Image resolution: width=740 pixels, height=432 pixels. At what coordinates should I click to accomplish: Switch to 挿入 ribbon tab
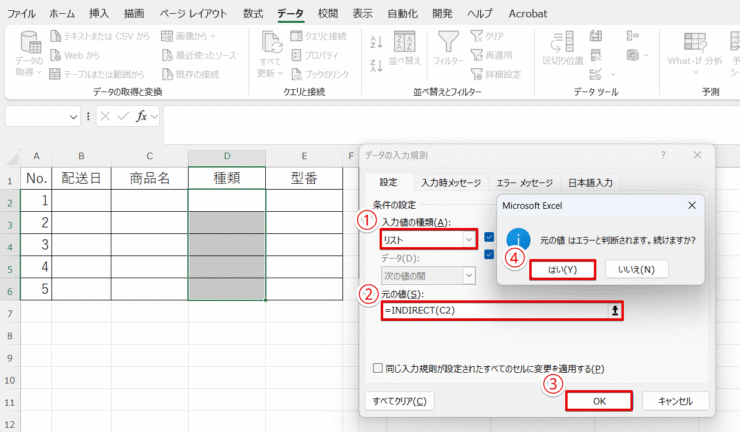tap(99, 14)
